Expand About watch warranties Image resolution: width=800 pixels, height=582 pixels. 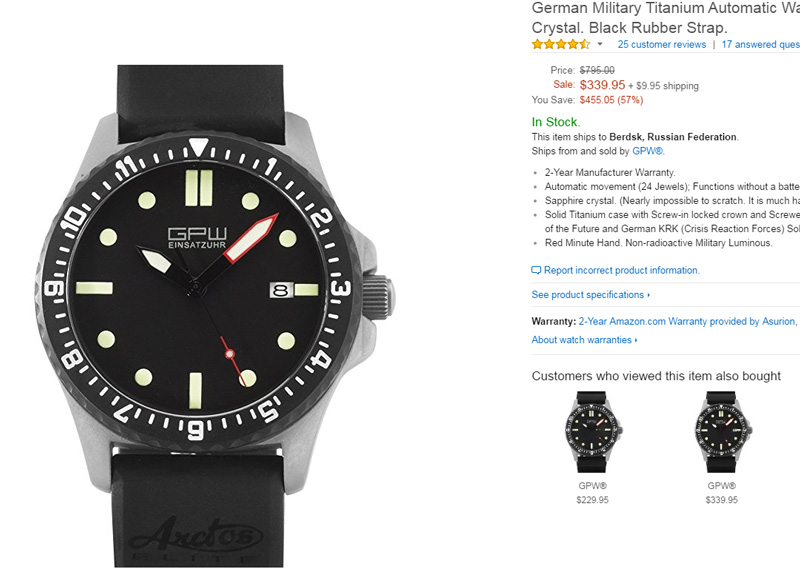pyautogui.click(x=584, y=340)
